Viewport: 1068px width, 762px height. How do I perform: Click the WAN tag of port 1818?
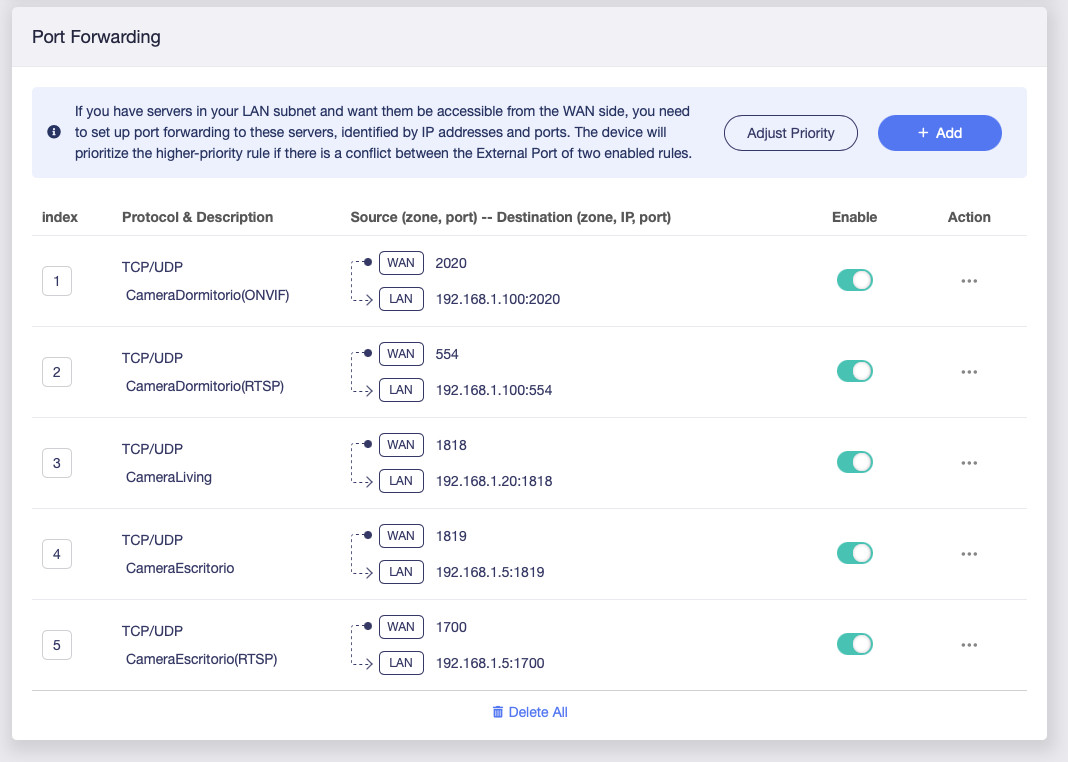(401, 445)
